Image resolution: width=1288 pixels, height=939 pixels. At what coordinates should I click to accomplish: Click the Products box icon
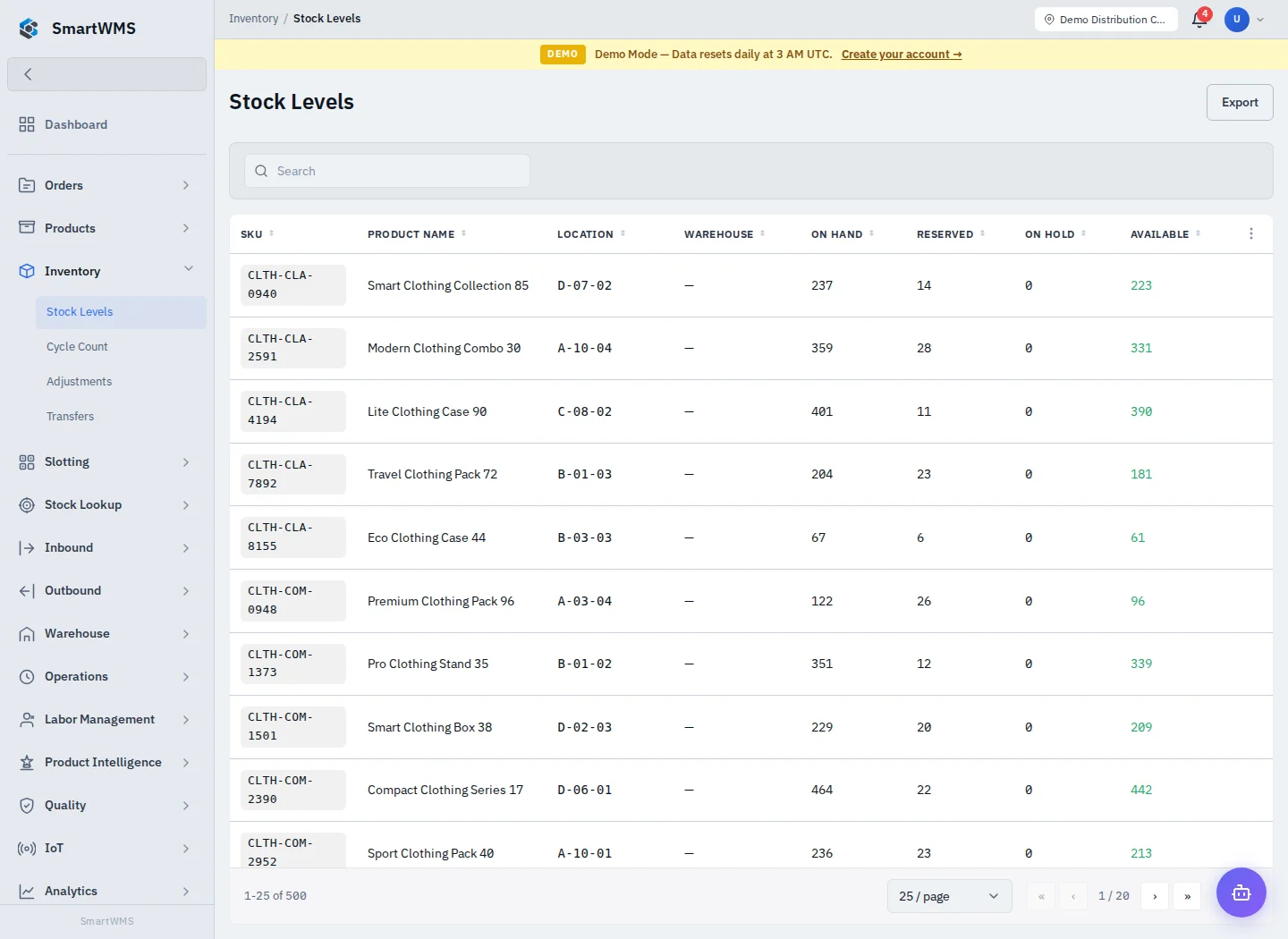click(27, 228)
